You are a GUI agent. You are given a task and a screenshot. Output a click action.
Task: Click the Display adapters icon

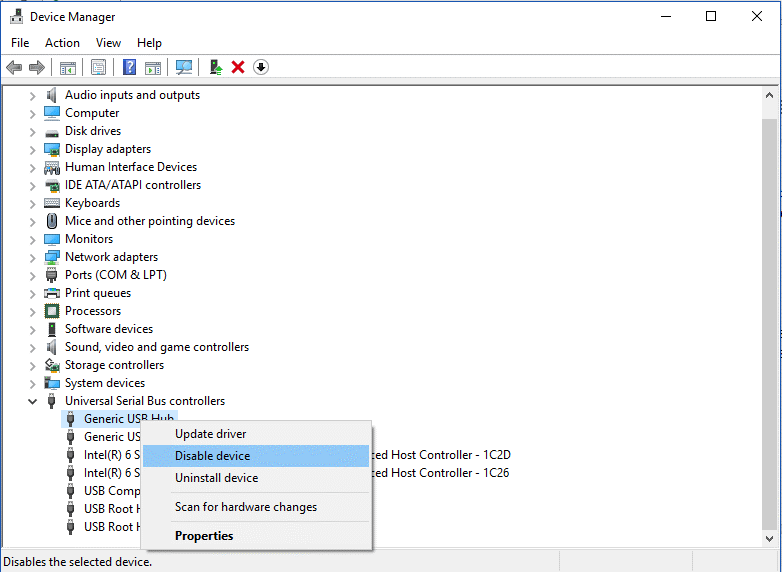[52, 149]
